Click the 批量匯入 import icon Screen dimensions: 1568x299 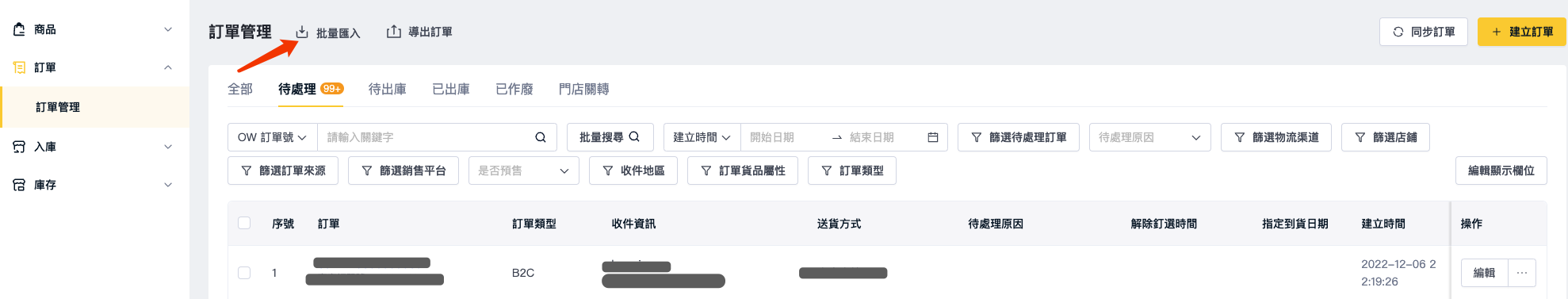pyautogui.click(x=302, y=33)
